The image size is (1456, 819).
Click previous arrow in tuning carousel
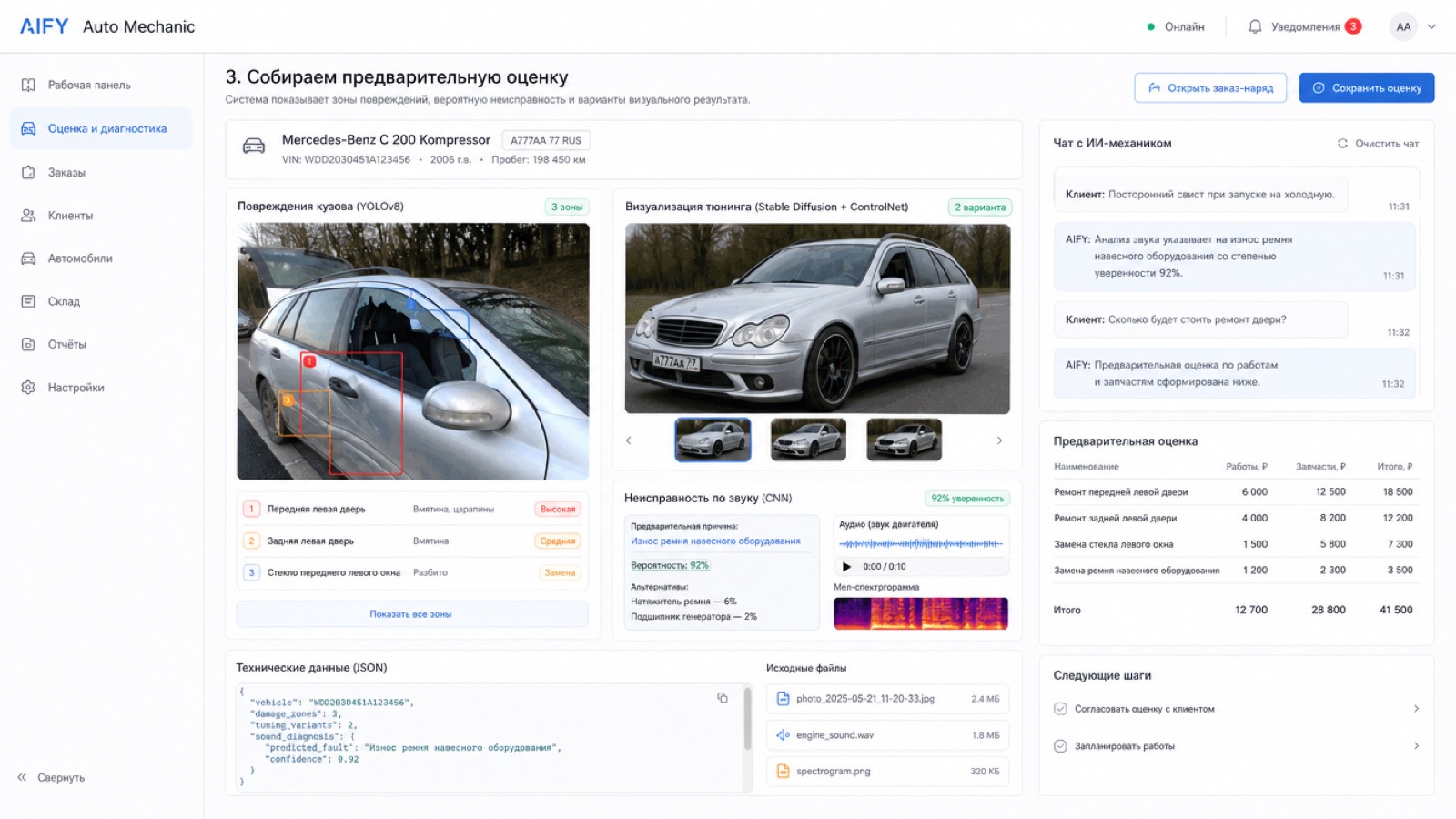[628, 440]
